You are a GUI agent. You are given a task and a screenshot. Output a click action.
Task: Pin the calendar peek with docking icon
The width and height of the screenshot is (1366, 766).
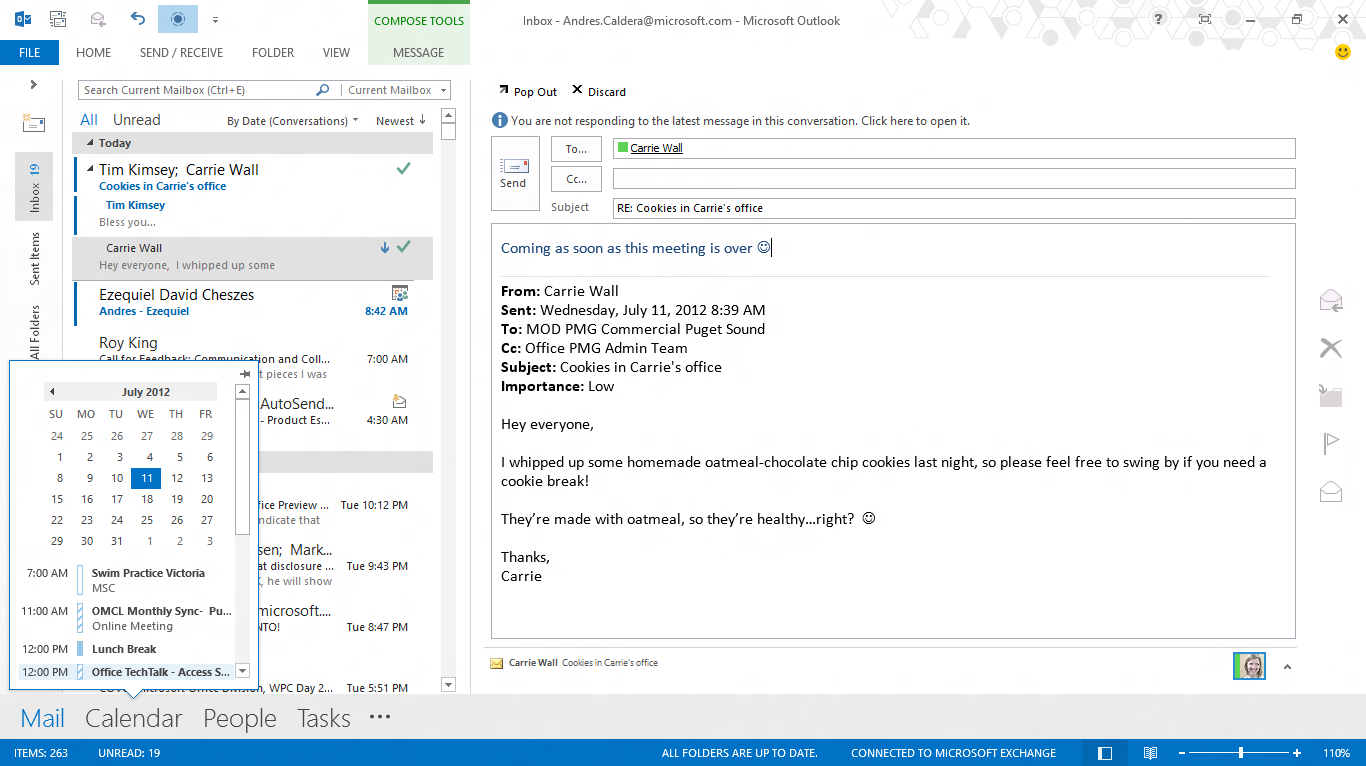coord(245,373)
